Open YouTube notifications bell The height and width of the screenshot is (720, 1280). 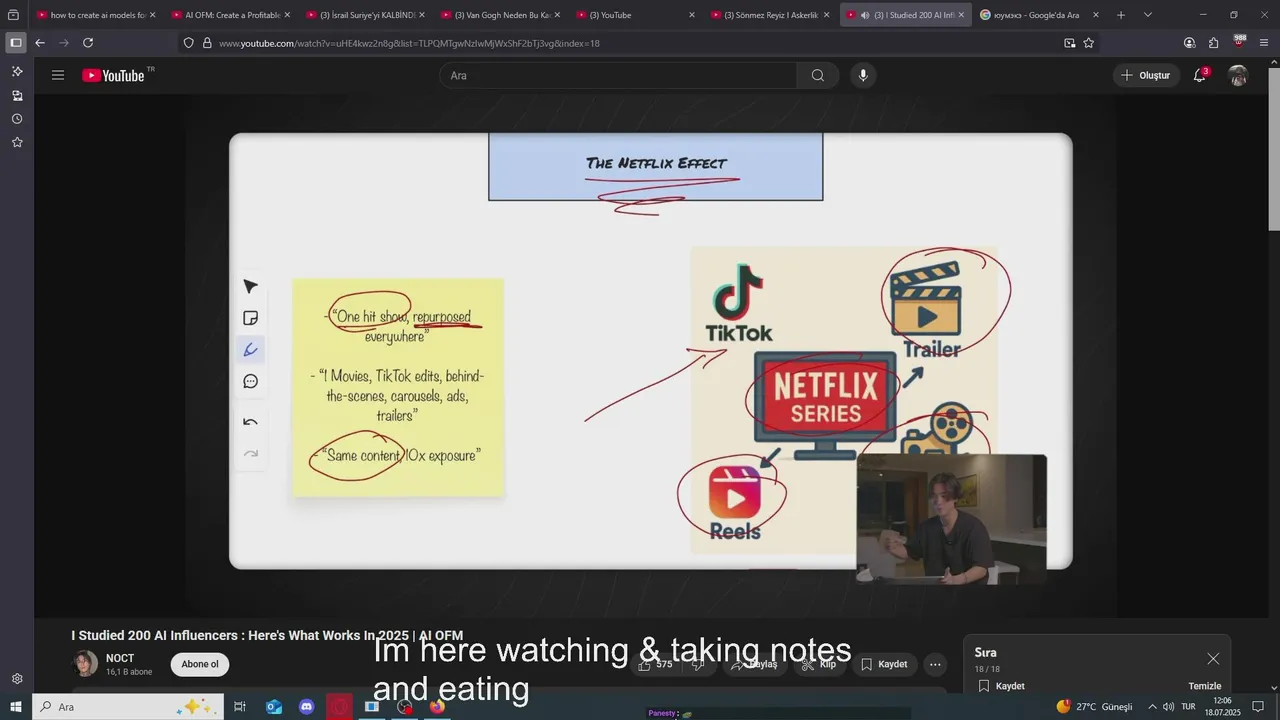point(1199,75)
